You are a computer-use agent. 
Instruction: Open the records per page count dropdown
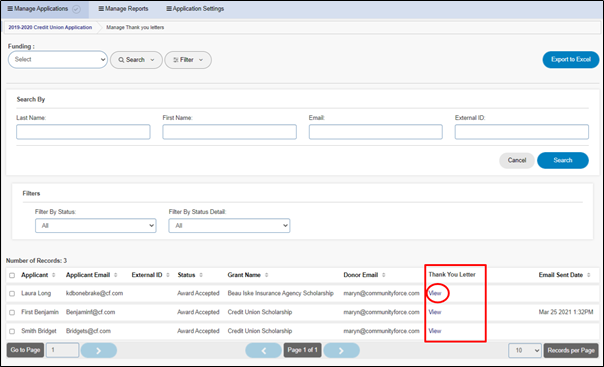pos(525,350)
